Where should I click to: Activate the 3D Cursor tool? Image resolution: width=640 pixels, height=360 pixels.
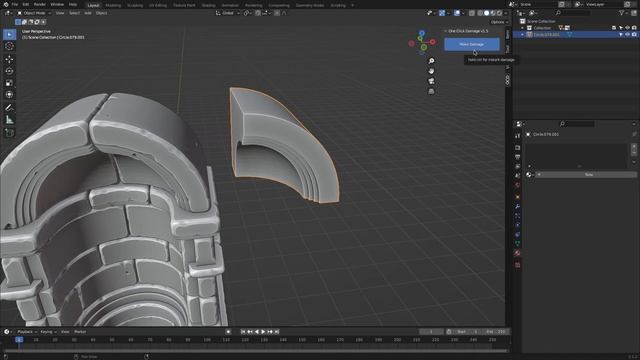pos(9,46)
